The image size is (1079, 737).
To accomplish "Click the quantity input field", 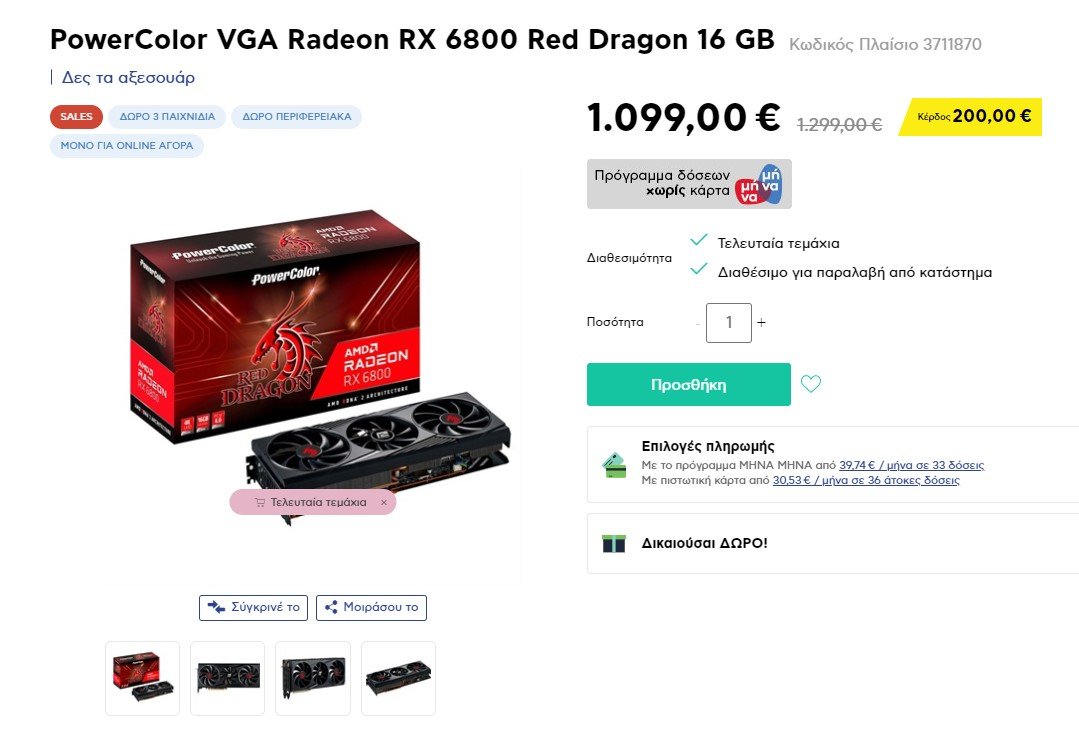I will [x=729, y=322].
